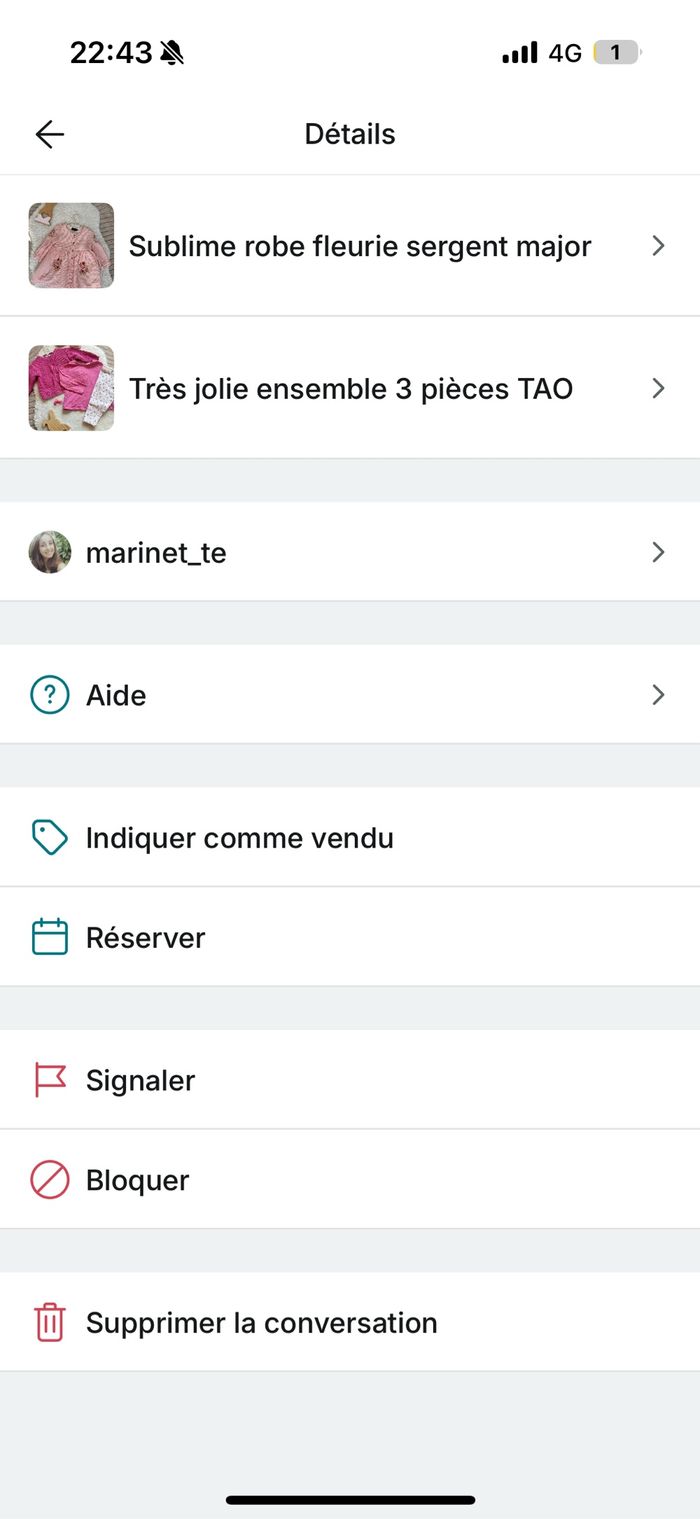Expand the Aide row chevron
700x1519 pixels.
pos(658,694)
